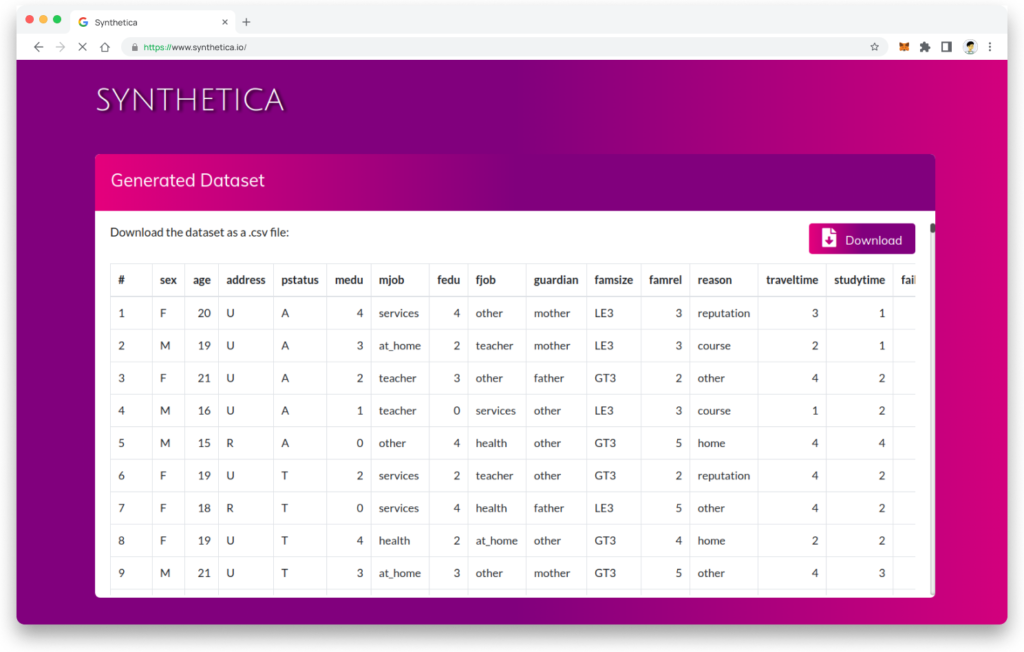
Task: Open the browser home page icon
Action: pyautogui.click(x=104, y=47)
